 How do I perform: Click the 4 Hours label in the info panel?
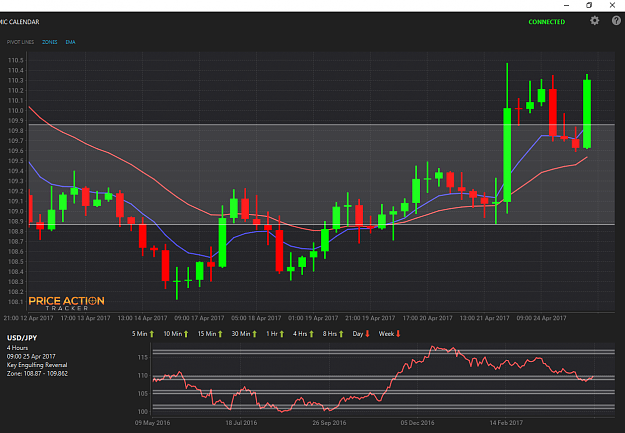pos(17,348)
